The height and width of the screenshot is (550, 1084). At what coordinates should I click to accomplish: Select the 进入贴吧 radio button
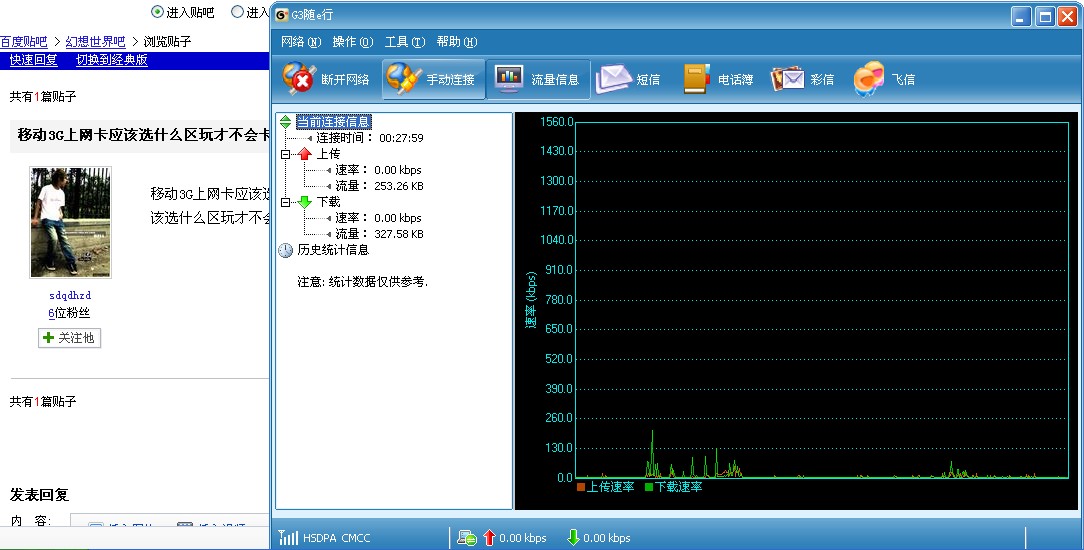[x=158, y=12]
